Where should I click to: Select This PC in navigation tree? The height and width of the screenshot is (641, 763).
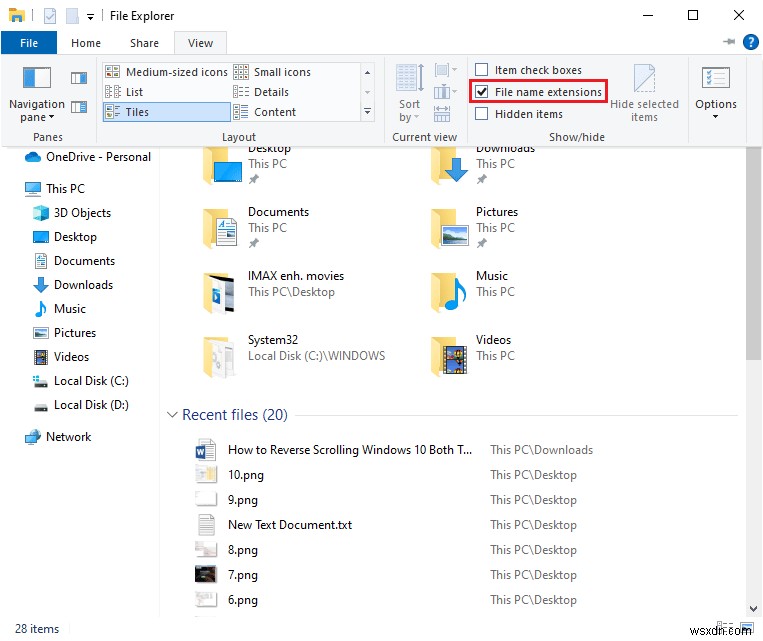(x=55, y=188)
